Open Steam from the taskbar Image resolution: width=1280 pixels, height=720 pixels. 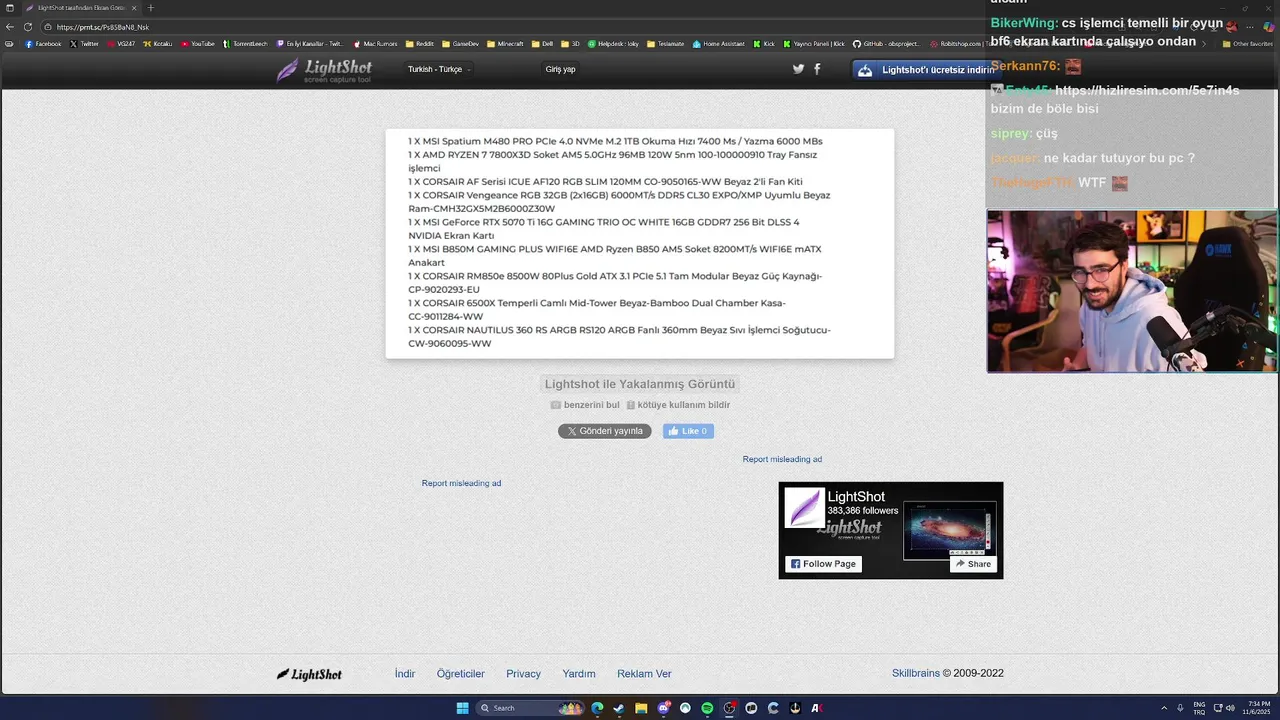tap(619, 708)
